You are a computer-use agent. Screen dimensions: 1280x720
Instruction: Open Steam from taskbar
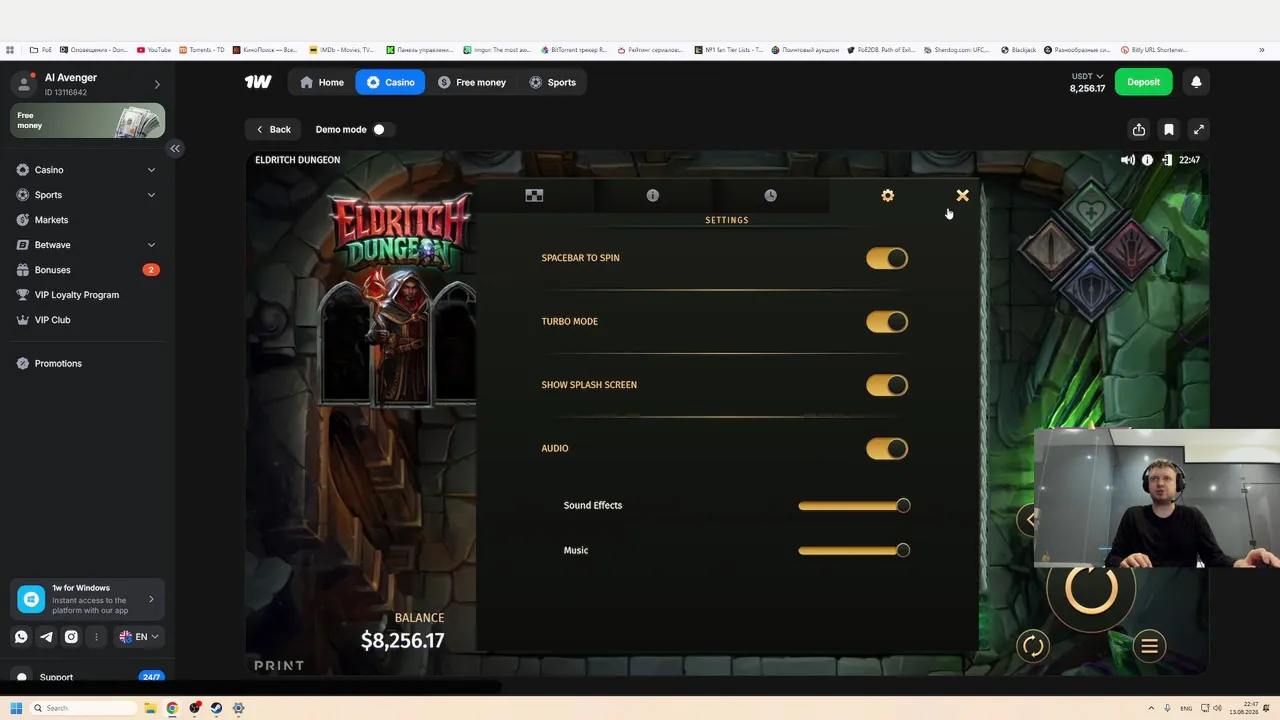tap(216, 708)
